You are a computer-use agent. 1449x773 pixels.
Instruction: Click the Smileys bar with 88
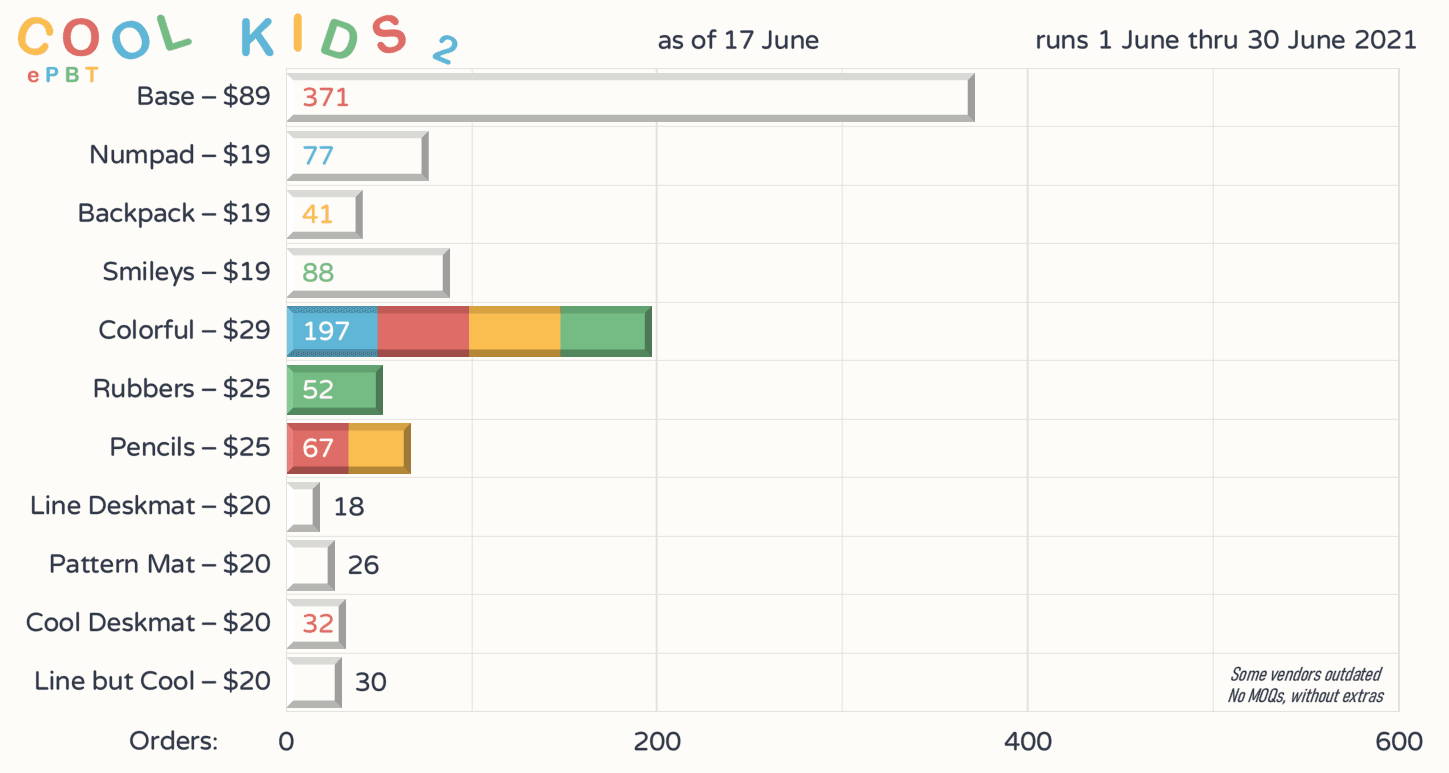367,272
